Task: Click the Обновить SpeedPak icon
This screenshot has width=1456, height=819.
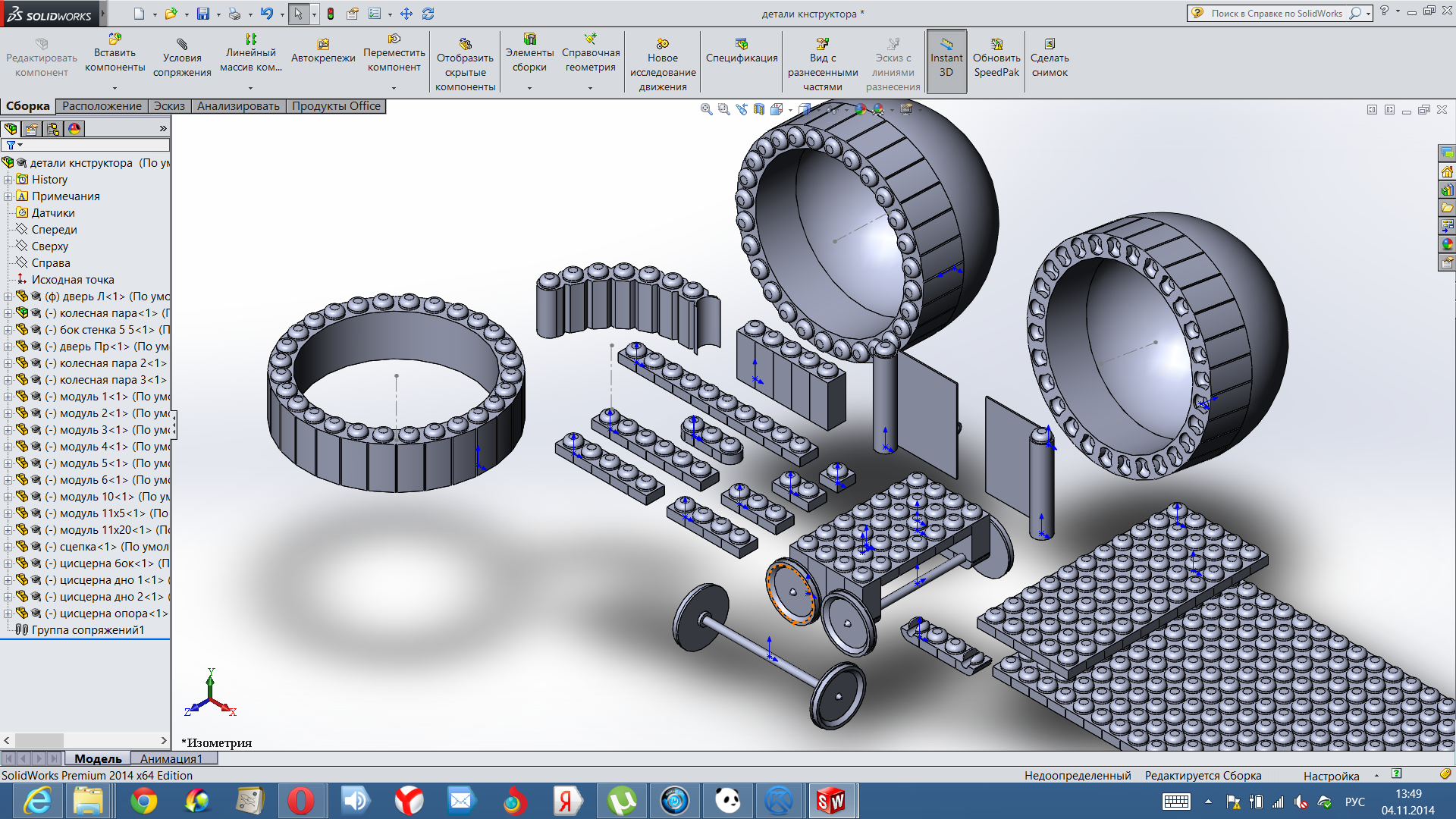Action: click(x=996, y=43)
